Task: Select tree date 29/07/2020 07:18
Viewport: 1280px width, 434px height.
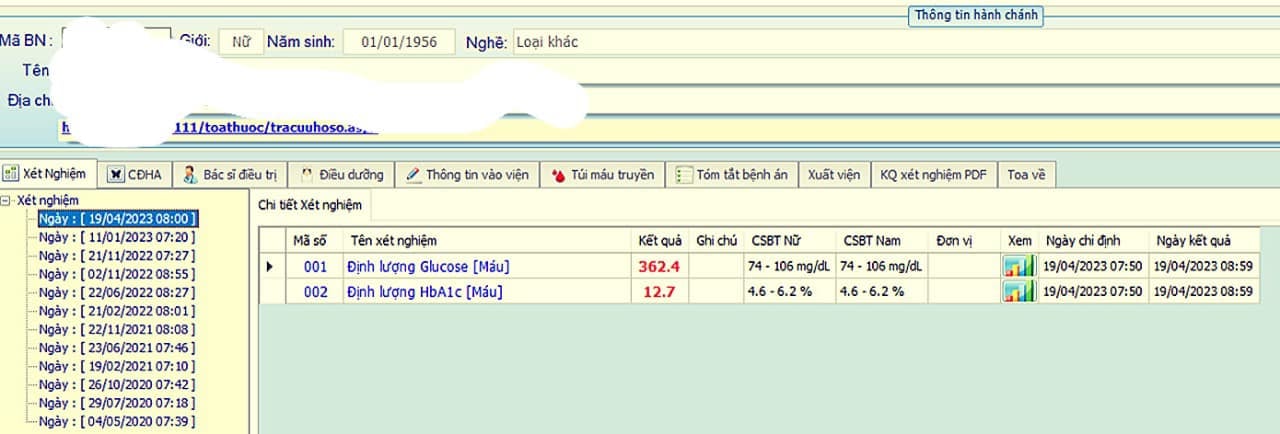Action: point(117,403)
